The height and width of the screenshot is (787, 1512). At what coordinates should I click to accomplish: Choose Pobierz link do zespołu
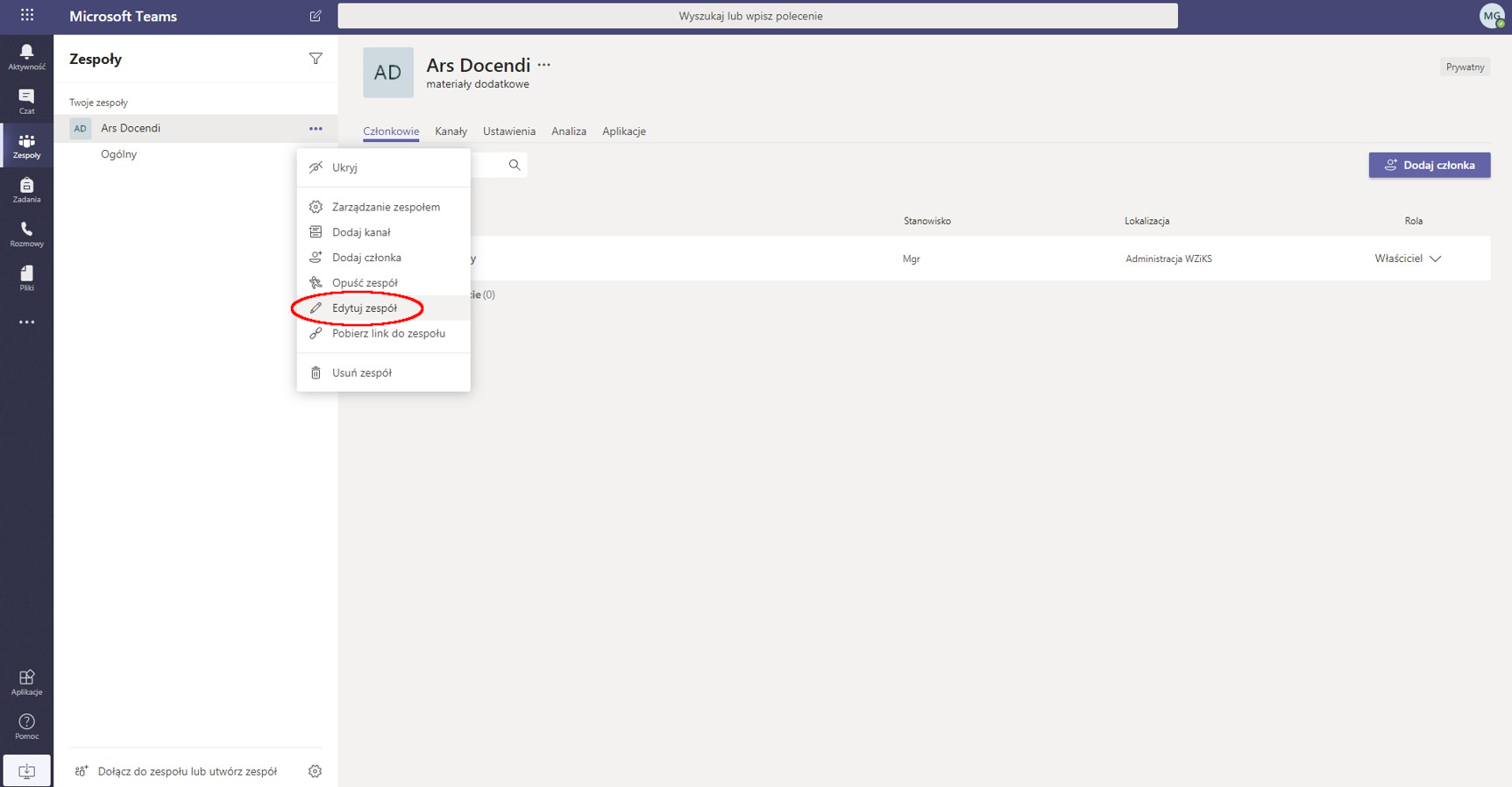[384, 334]
